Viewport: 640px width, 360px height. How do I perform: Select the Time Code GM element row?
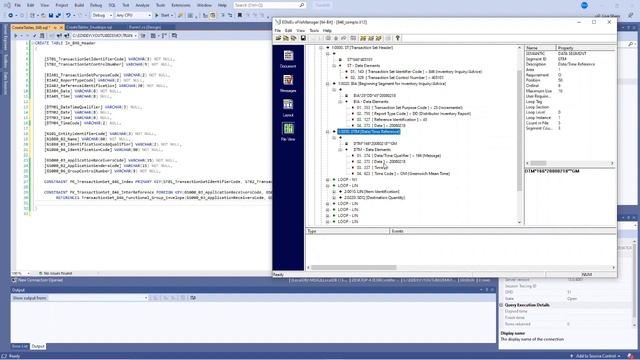403,174
